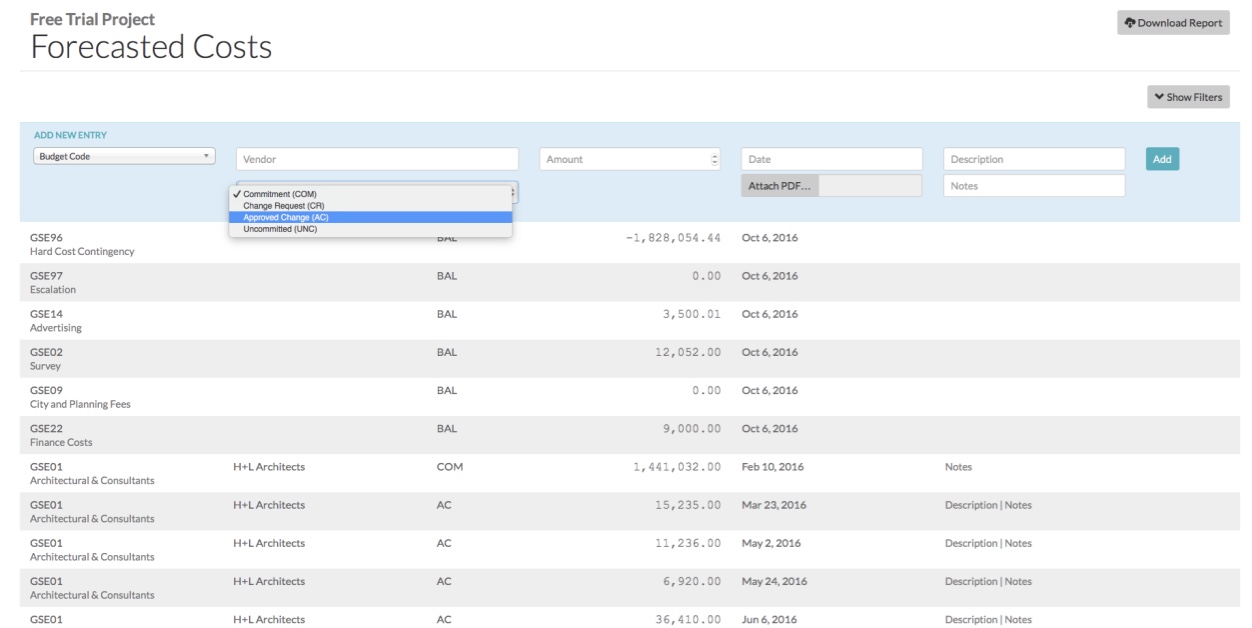The width and height of the screenshot is (1252, 628).
Task: Click the date Feb 10, 2016
Action: (x=773, y=467)
